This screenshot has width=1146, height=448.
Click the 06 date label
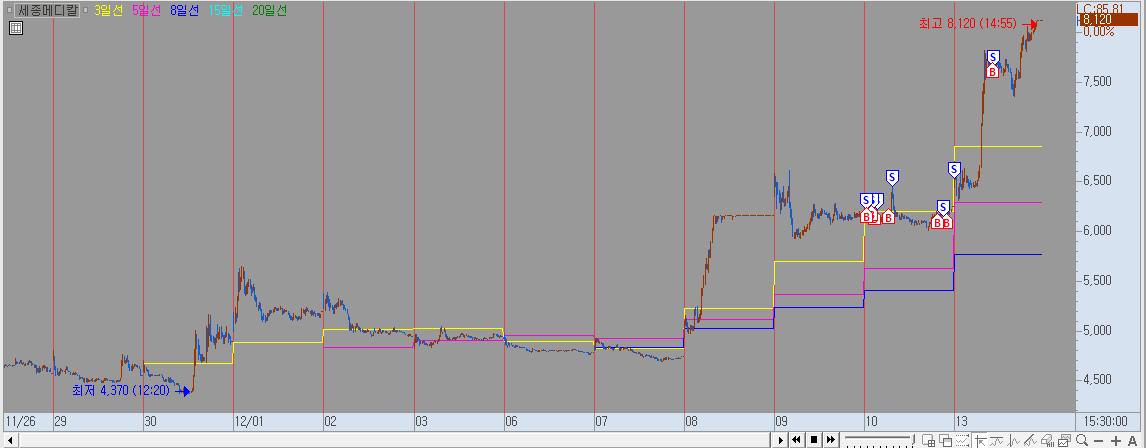pos(511,422)
